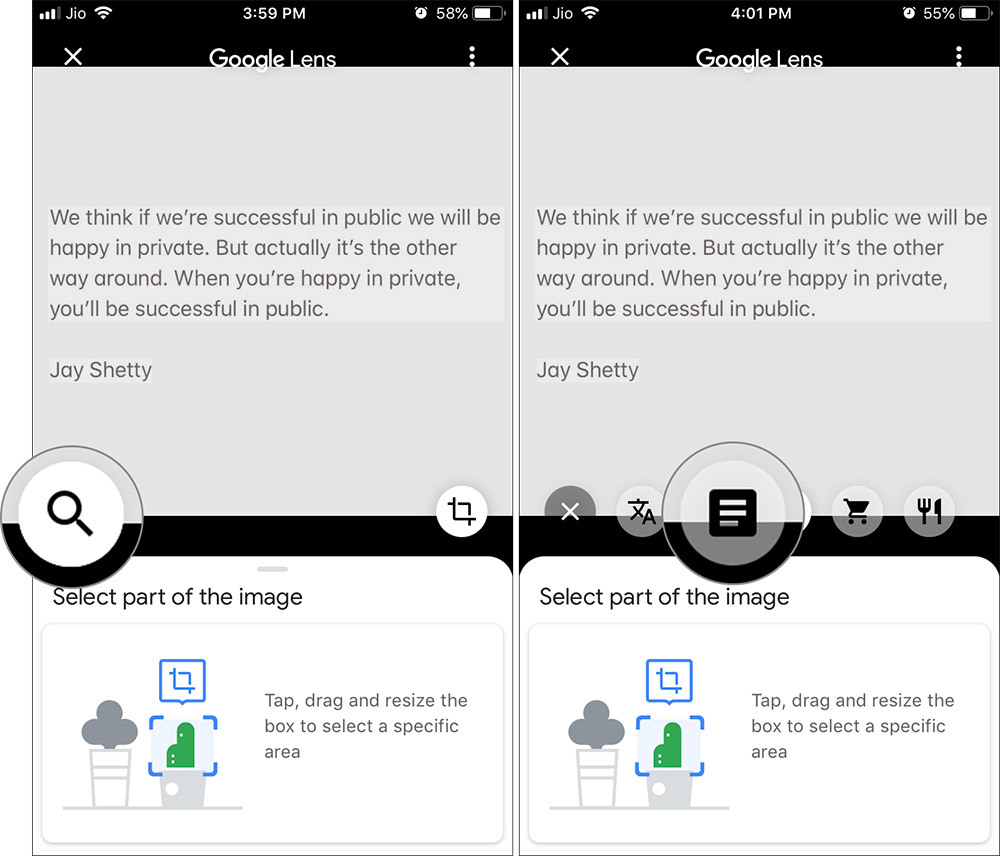The image size is (1000, 856).
Task: Tap the magnifying glass search icon
Action: tap(70, 514)
